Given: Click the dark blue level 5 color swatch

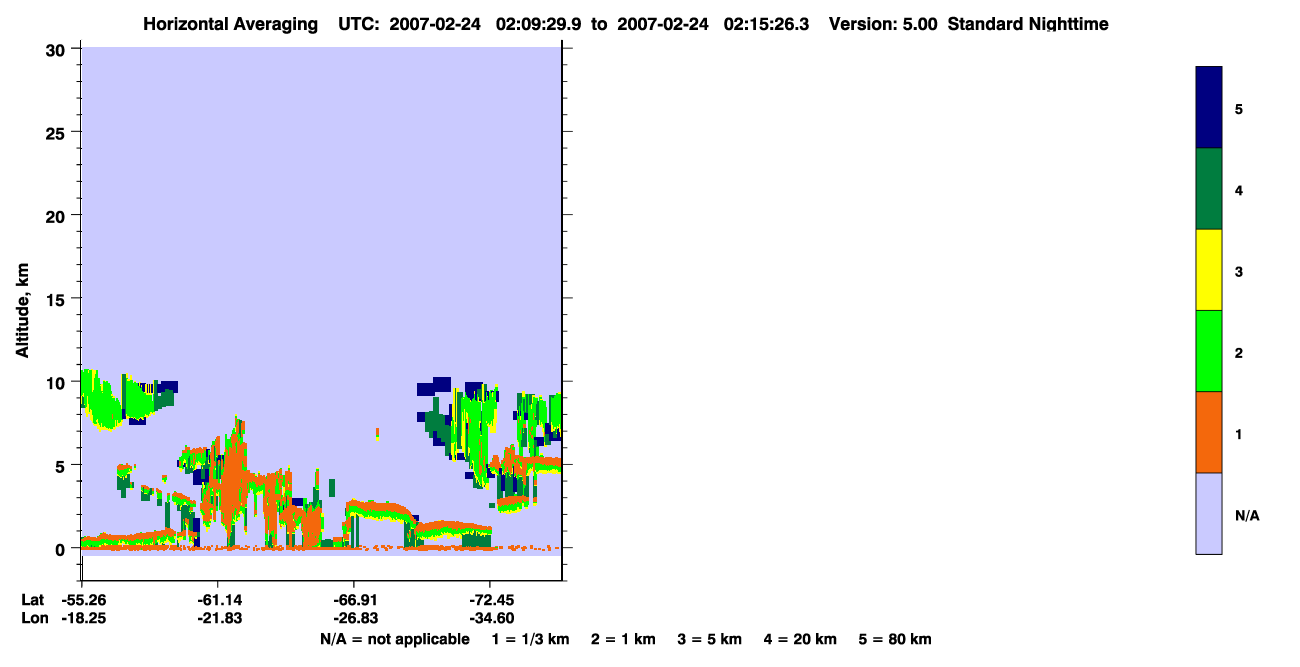Looking at the screenshot, I should click(x=1209, y=108).
